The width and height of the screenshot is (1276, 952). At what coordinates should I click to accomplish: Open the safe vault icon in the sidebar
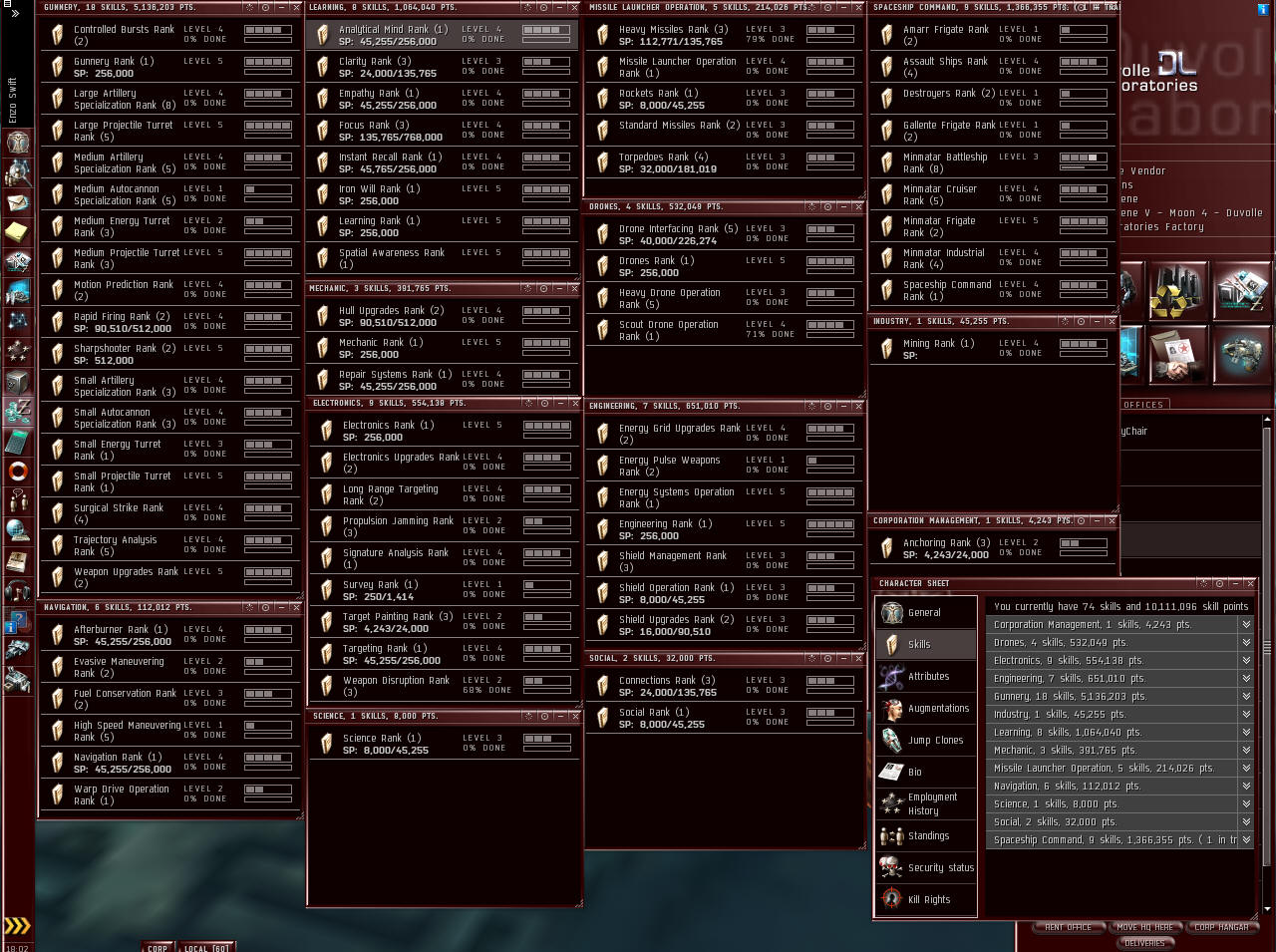[18, 382]
